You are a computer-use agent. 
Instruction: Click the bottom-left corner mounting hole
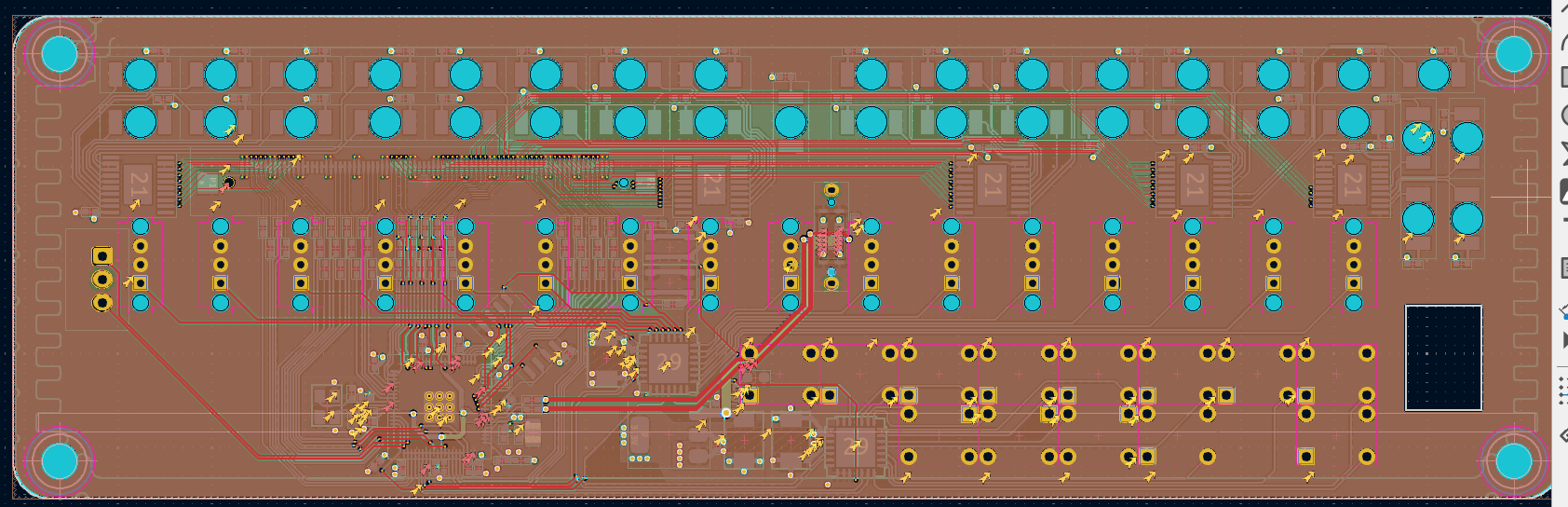pyautogui.click(x=60, y=460)
